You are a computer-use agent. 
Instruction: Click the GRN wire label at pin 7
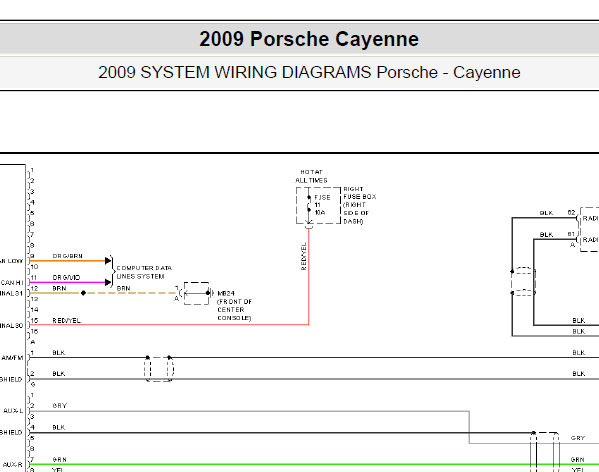tap(60, 459)
